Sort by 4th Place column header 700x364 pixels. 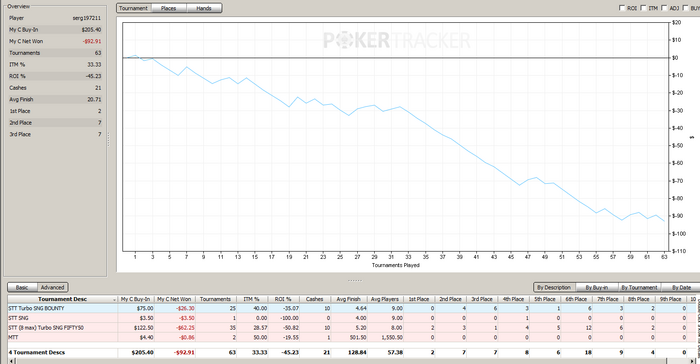[x=513, y=299]
